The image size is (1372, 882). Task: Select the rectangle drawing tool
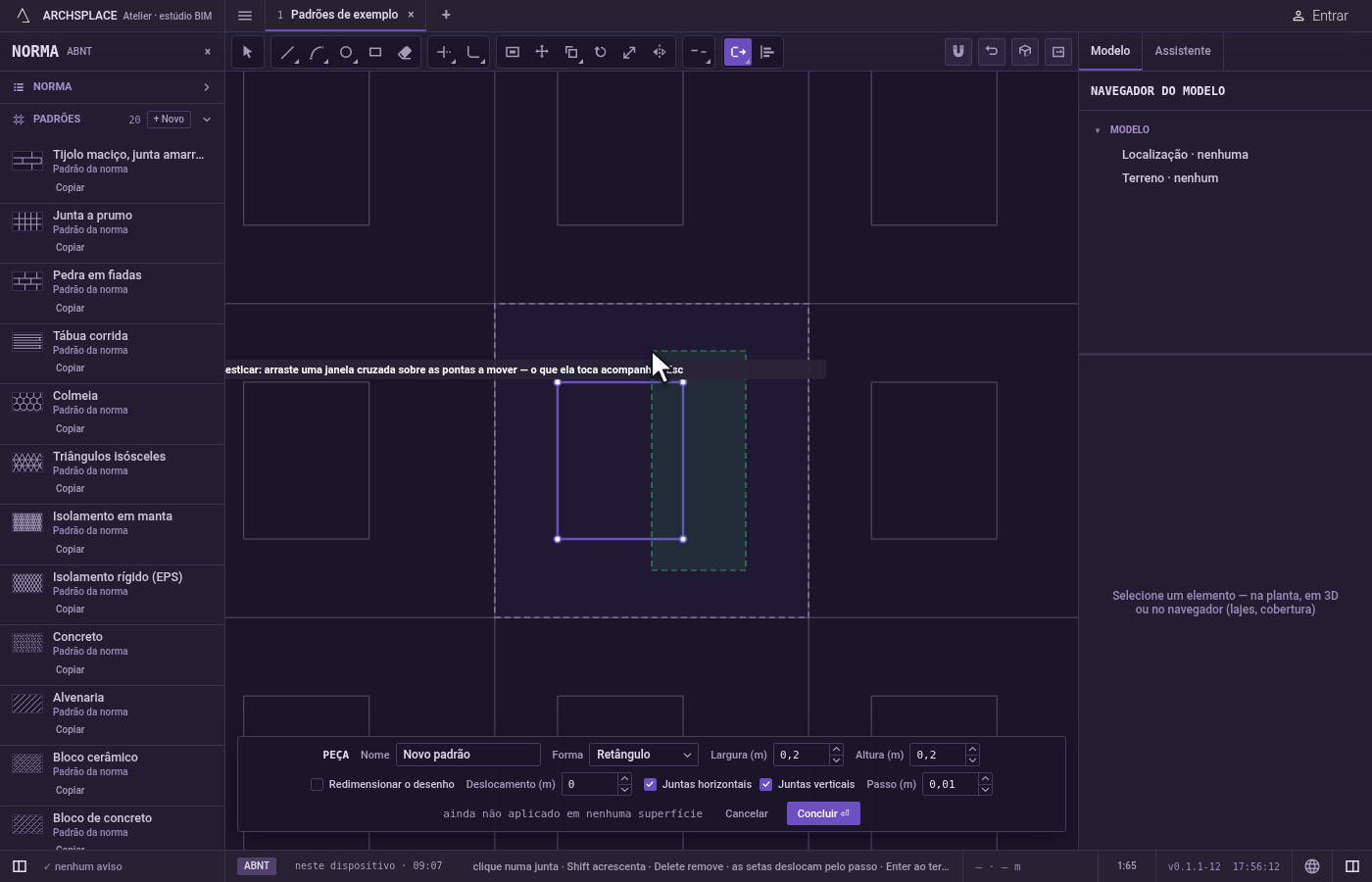[375, 52]
